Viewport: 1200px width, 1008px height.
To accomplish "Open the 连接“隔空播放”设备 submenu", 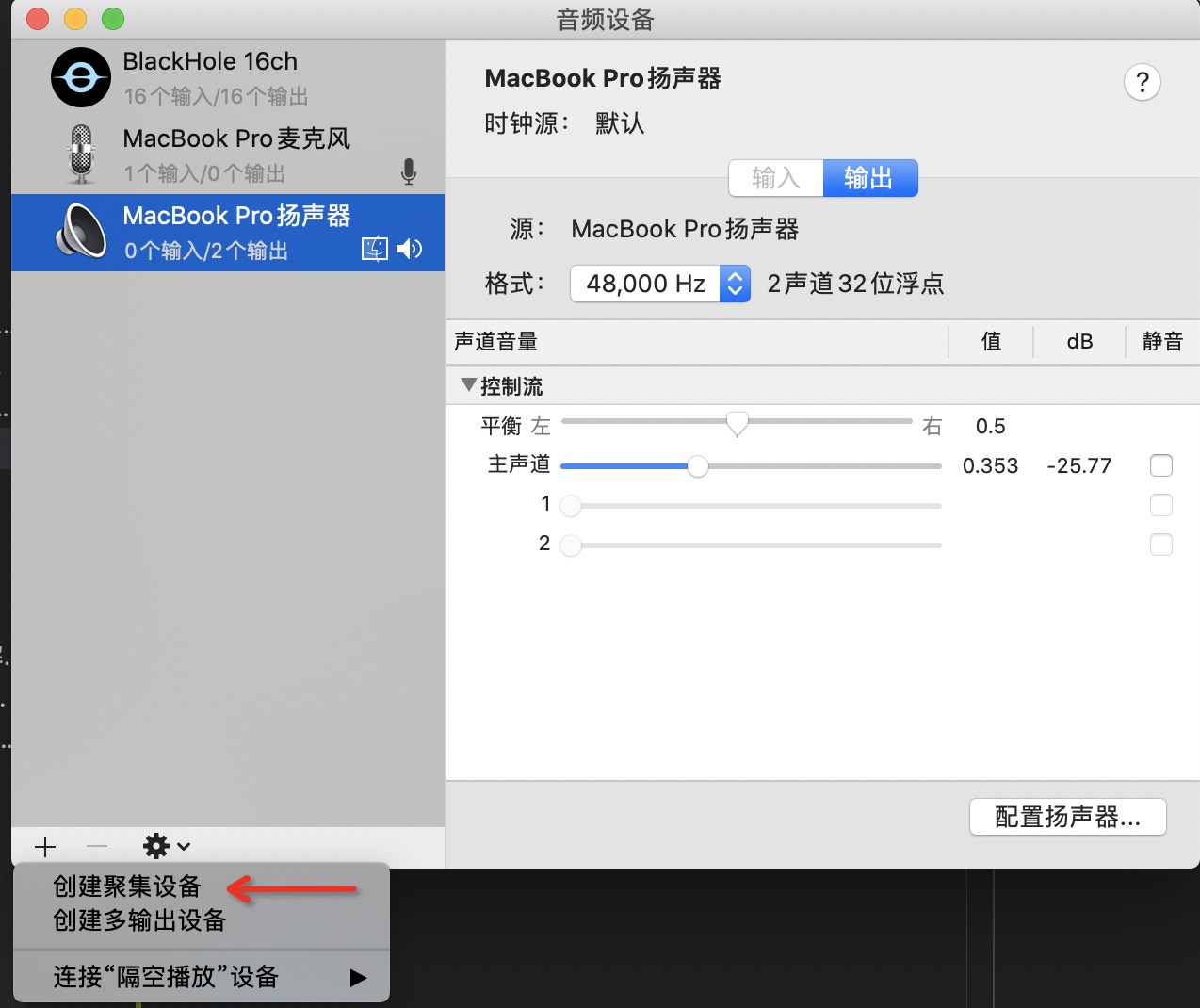I will click(202, 977).
